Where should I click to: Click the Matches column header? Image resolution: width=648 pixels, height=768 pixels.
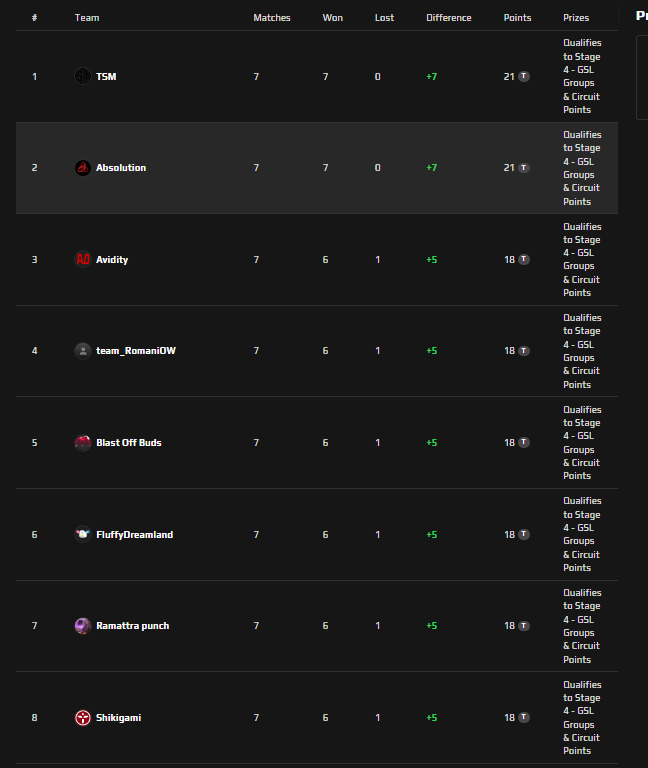272,18
